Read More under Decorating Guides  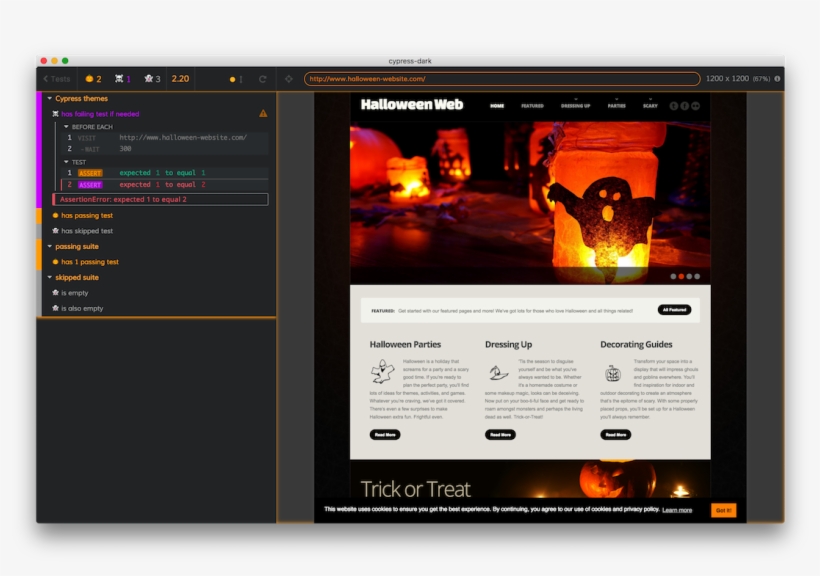pyautogui.click(x=616, y=435)
